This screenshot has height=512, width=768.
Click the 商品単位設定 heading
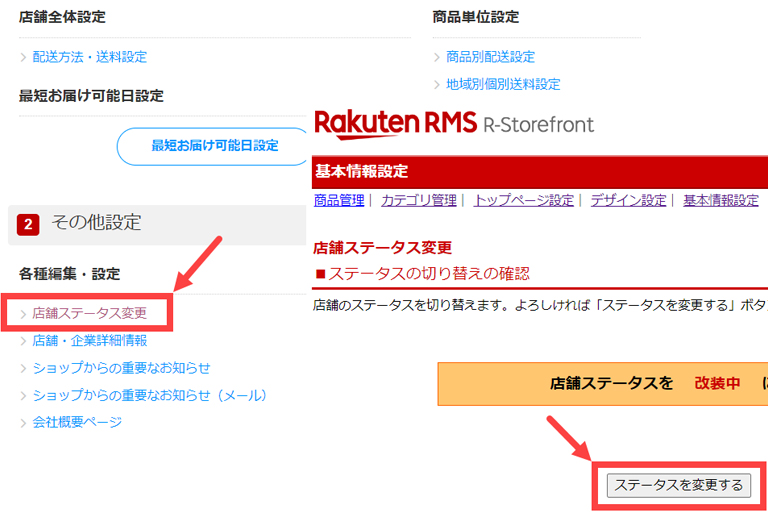coord(476,17)
